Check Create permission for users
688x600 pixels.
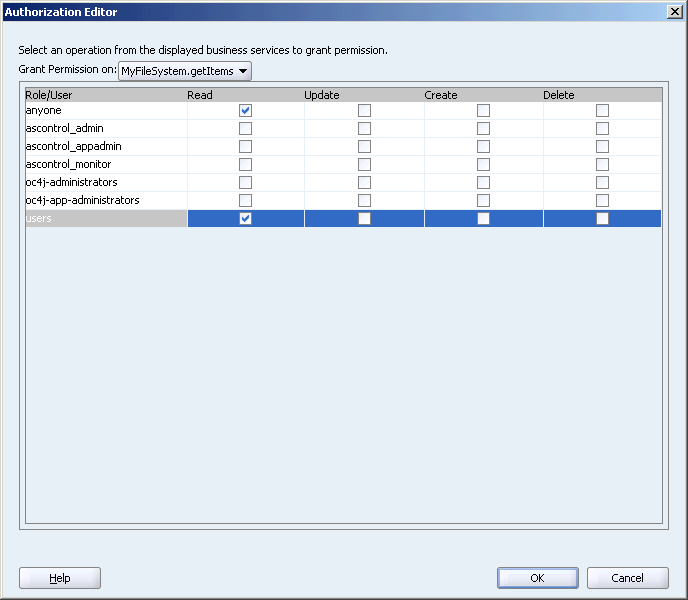pyautogui.click(x=483, y=219)
